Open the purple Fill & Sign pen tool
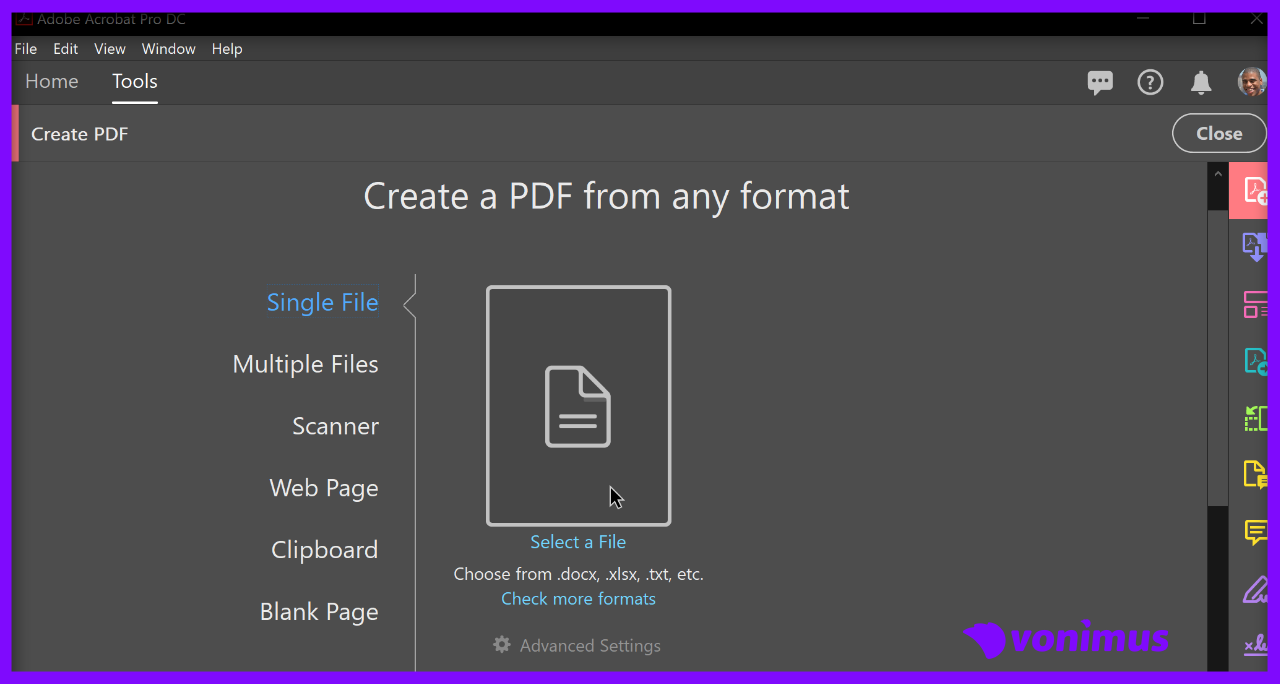This screenshot has width=1280, height=684. (x=1254, y=589)
